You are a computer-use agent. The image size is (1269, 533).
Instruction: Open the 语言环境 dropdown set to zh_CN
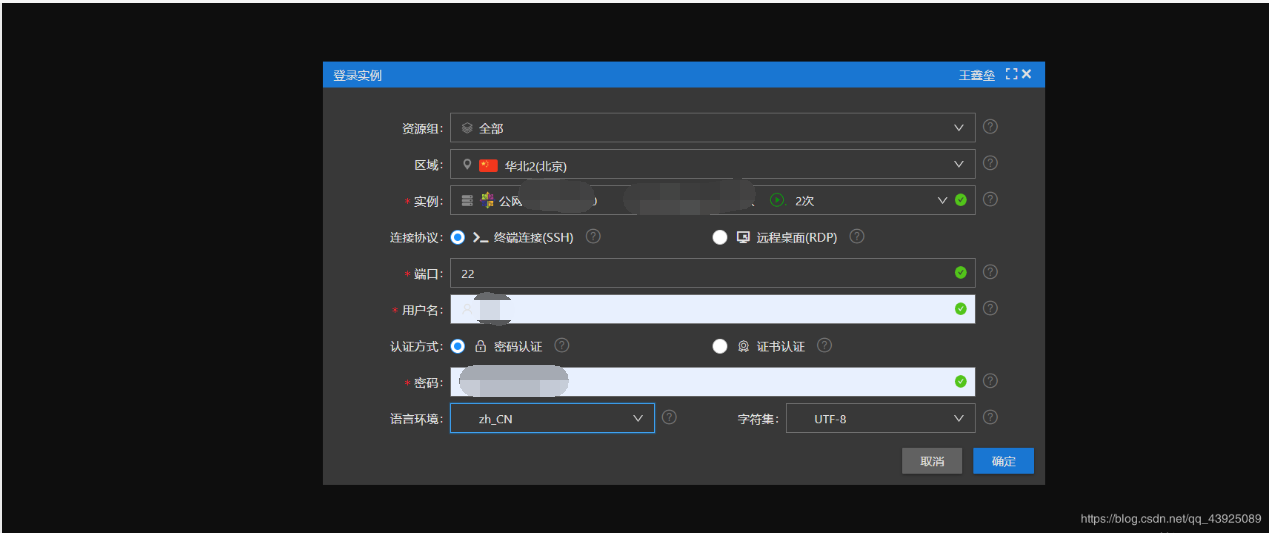(552, 418)
